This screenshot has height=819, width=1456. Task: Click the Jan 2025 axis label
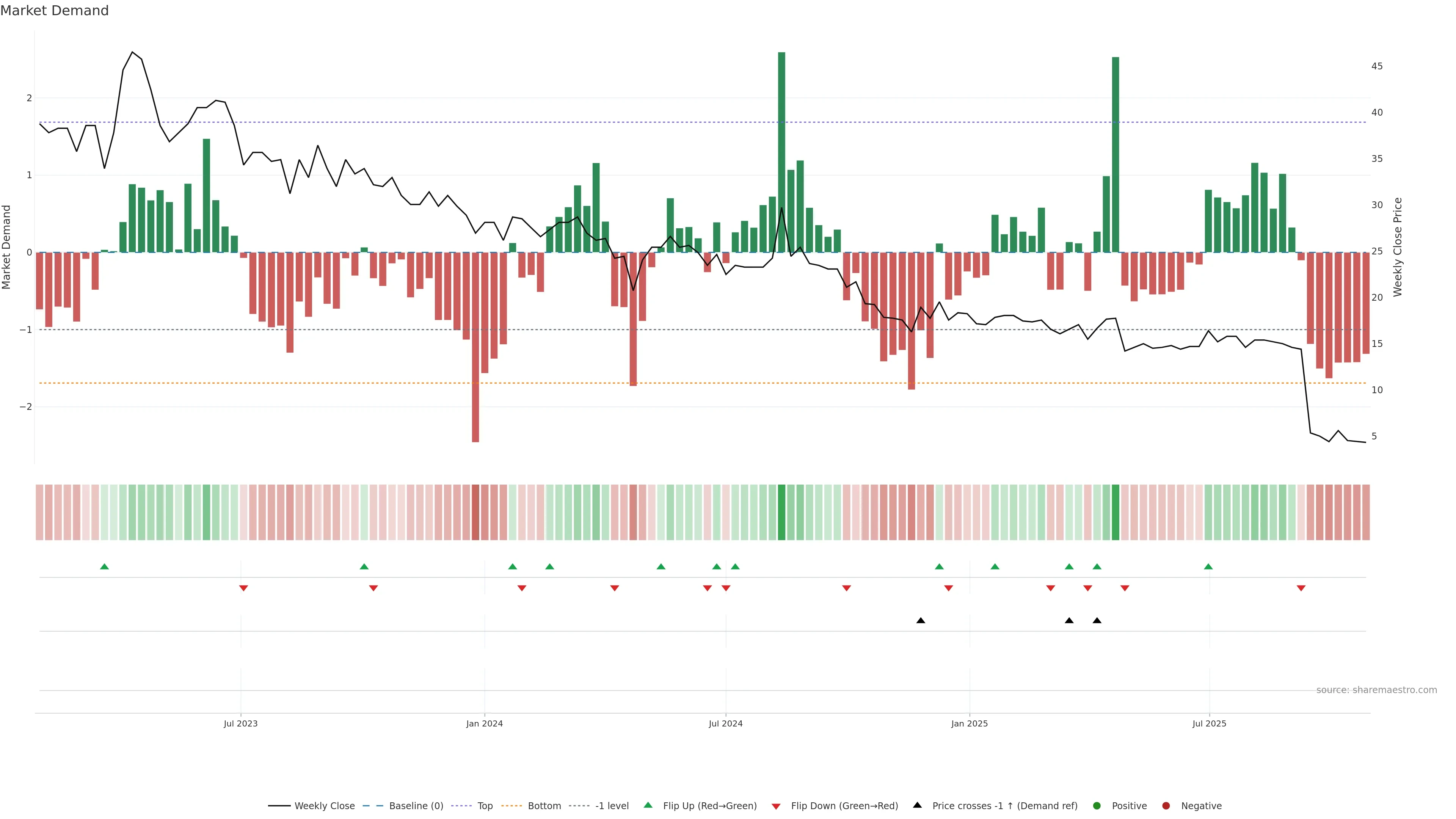point(970,723)
